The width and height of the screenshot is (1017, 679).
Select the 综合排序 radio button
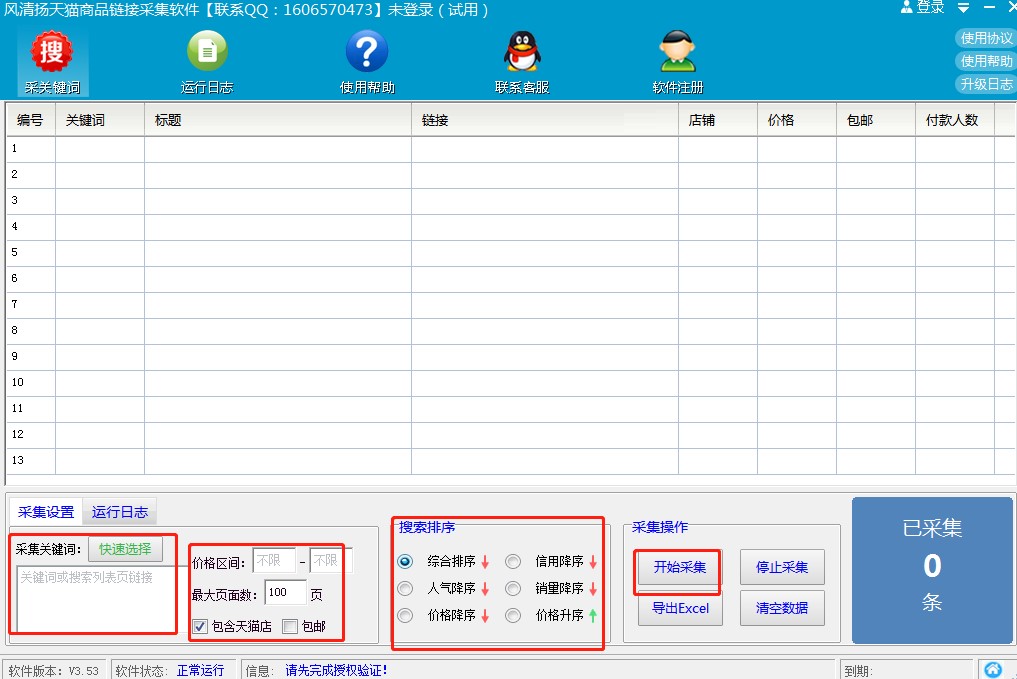405,561
